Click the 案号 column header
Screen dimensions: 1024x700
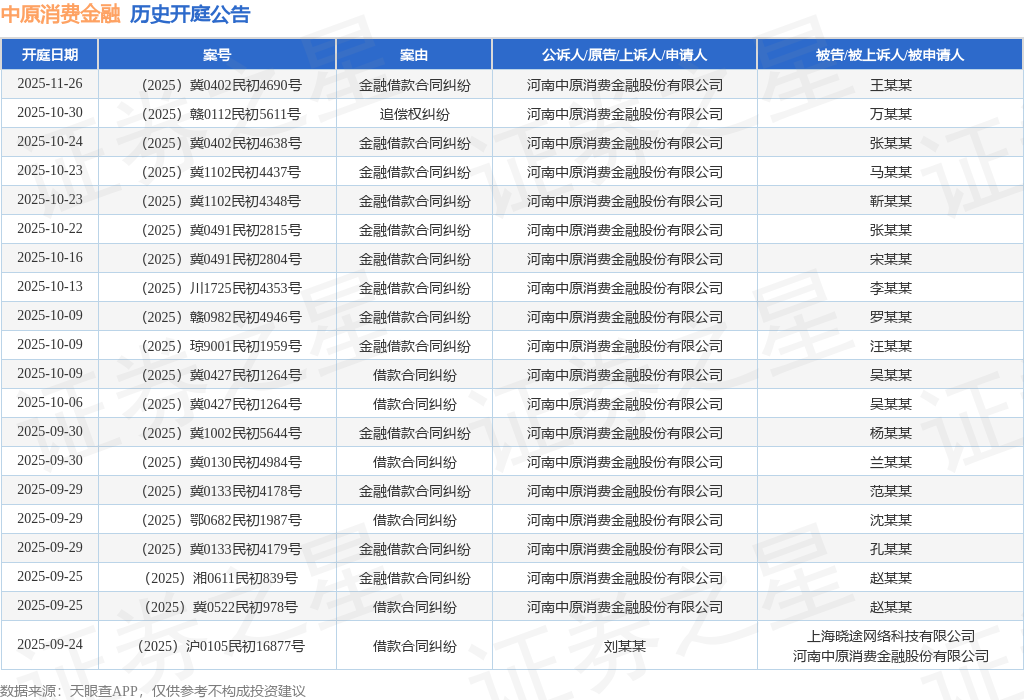[217, 55]
